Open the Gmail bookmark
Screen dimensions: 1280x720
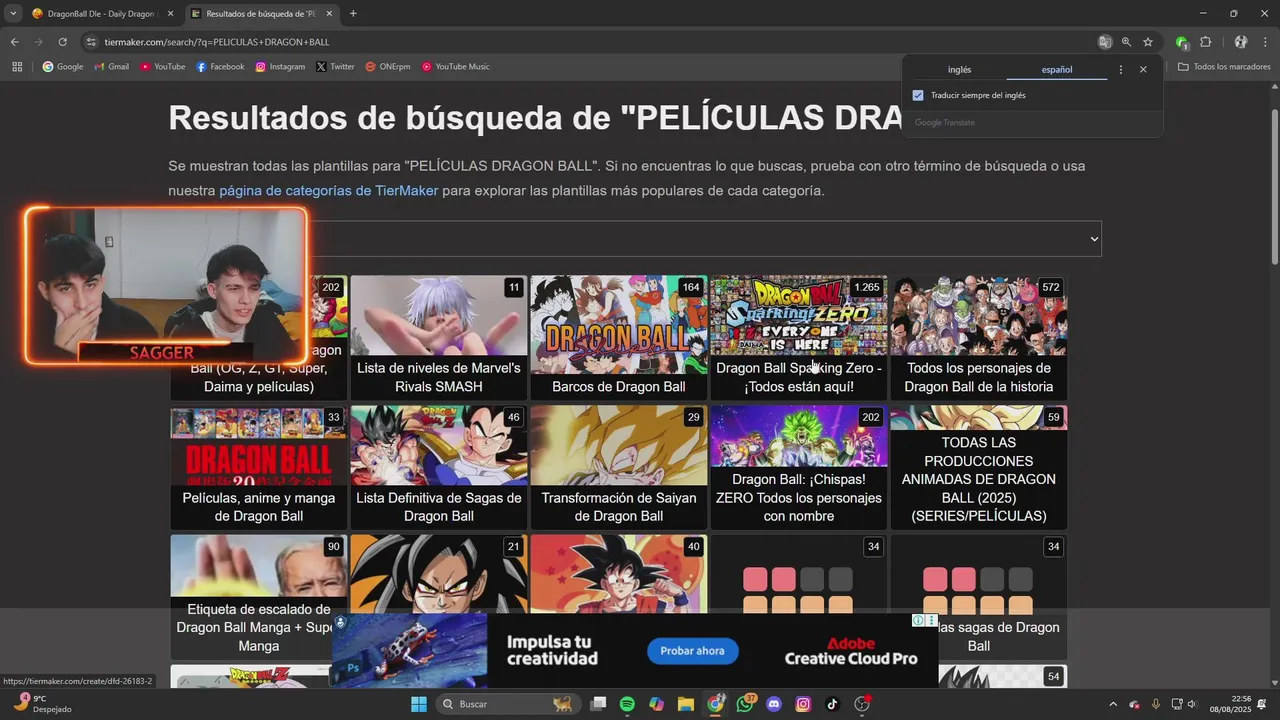(x=111, y=67)
